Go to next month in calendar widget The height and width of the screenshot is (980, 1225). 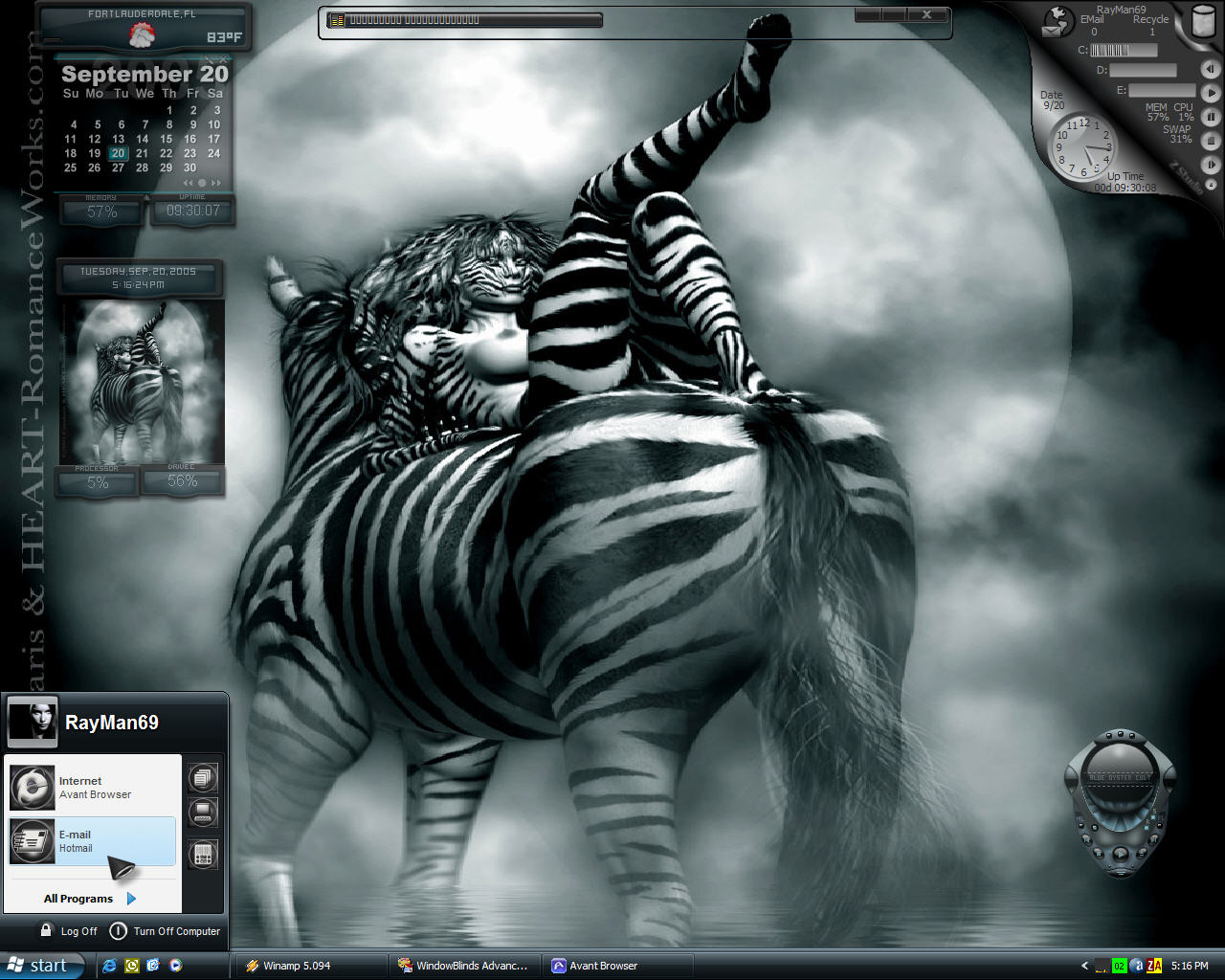[x=216, y=183]
